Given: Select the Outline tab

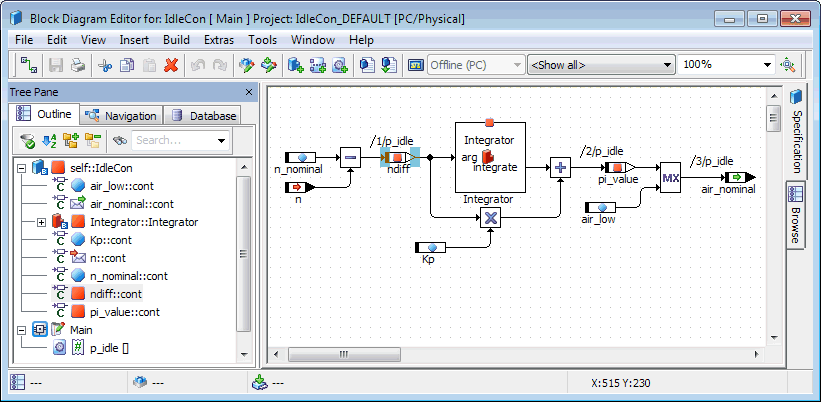Looking at the screenshot, I should [x=45, y=114].
